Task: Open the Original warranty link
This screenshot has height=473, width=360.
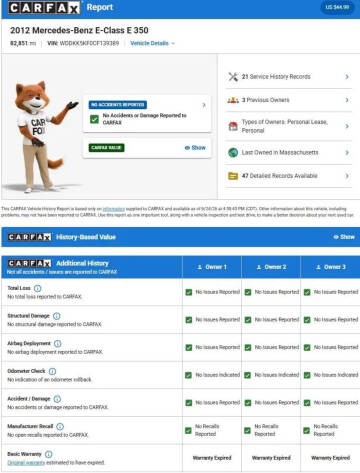Action: (x=26, y=463)
